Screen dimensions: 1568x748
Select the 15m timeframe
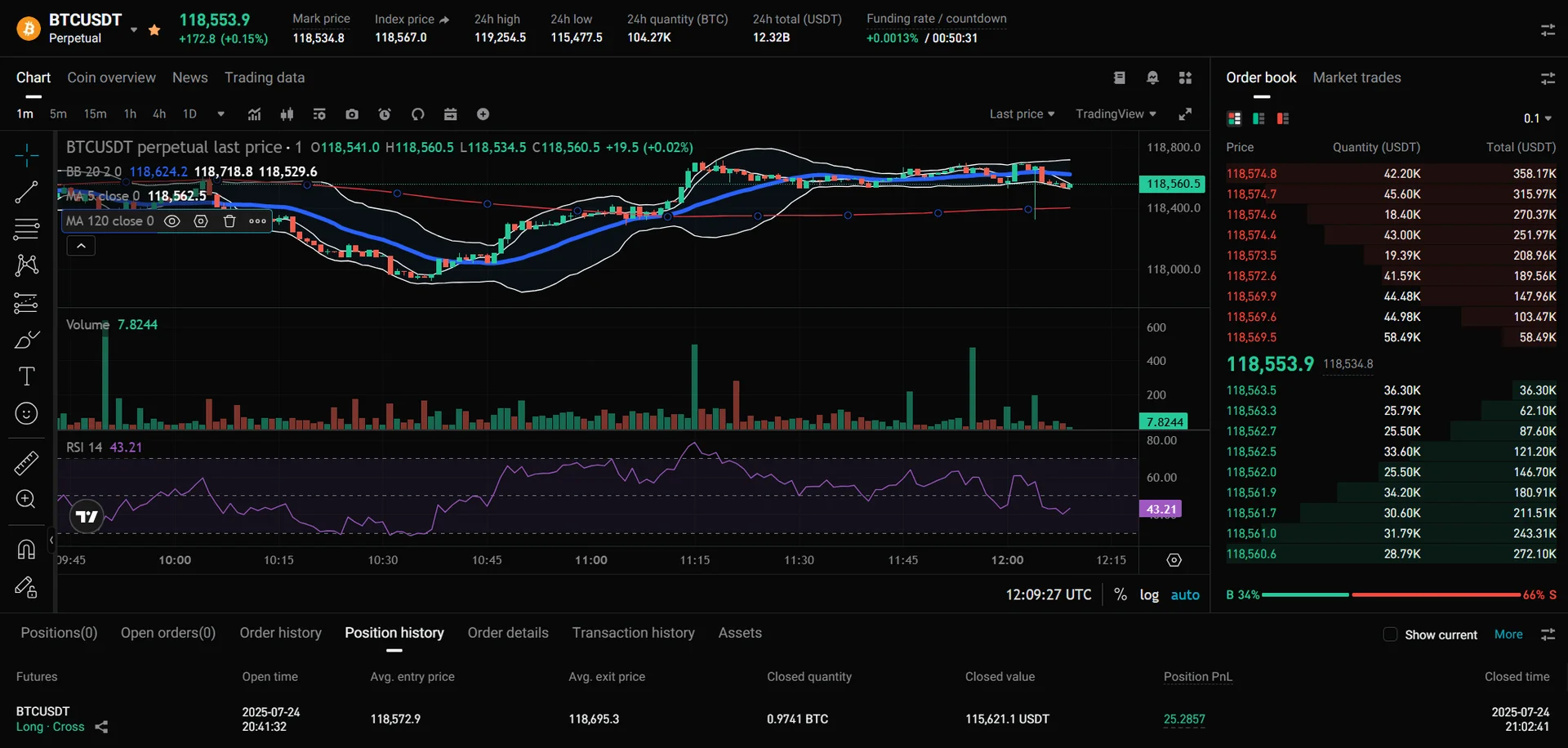95,114
